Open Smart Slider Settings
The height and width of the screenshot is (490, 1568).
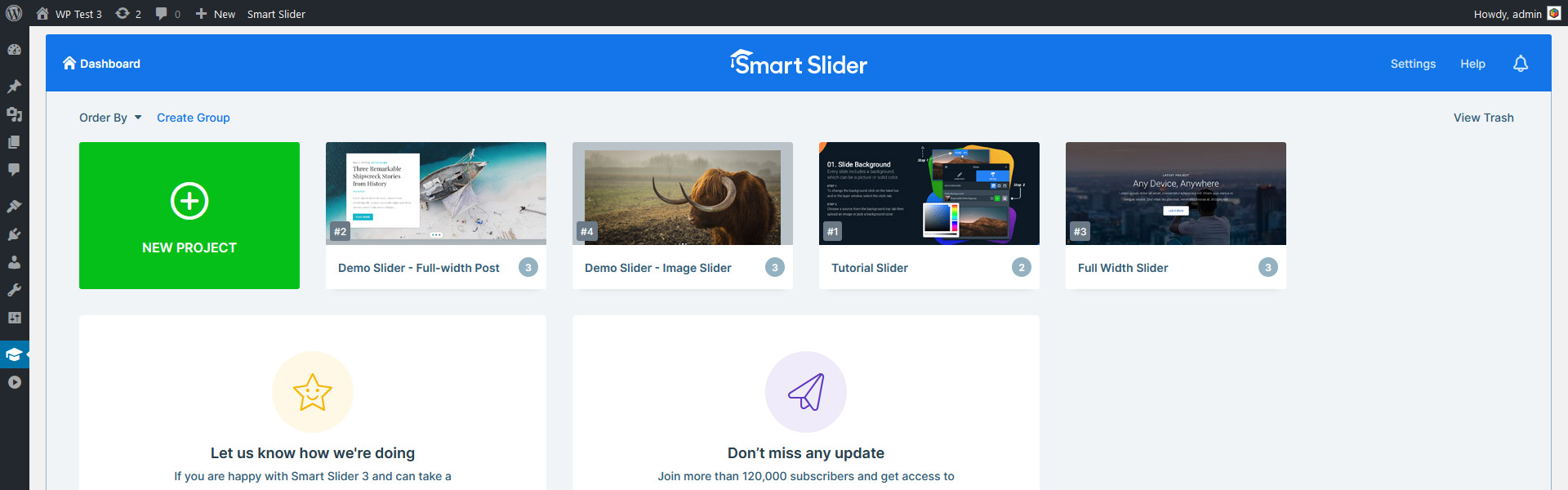click(x=1413, y=64)
